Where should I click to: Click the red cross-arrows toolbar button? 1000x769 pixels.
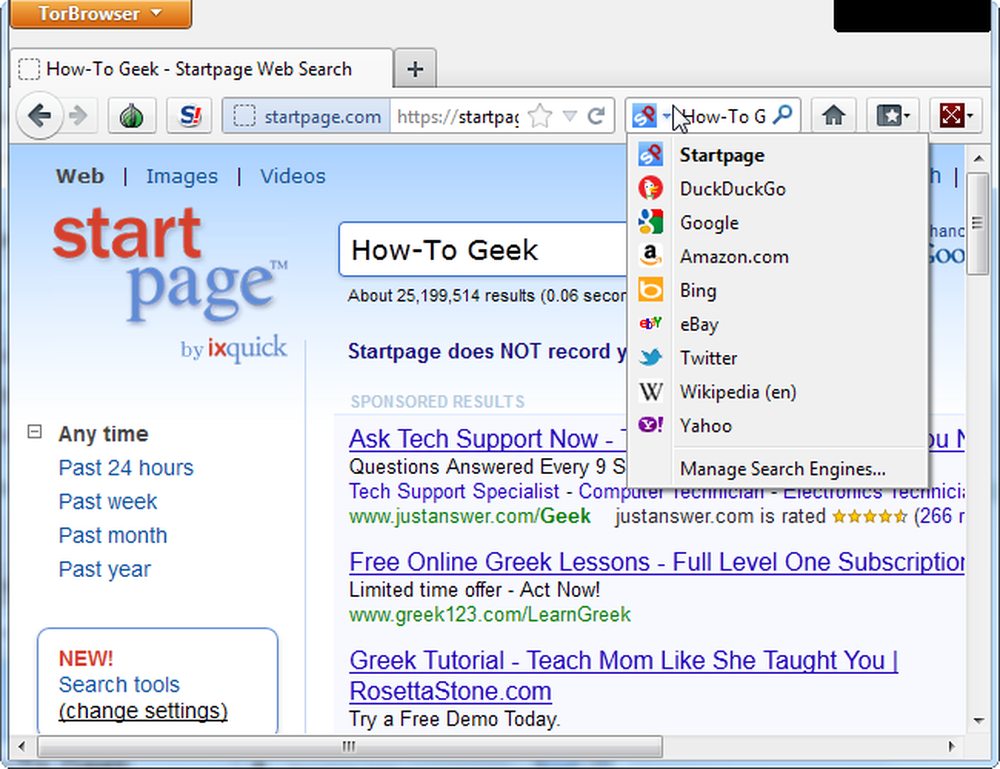(x=955, y=115)
